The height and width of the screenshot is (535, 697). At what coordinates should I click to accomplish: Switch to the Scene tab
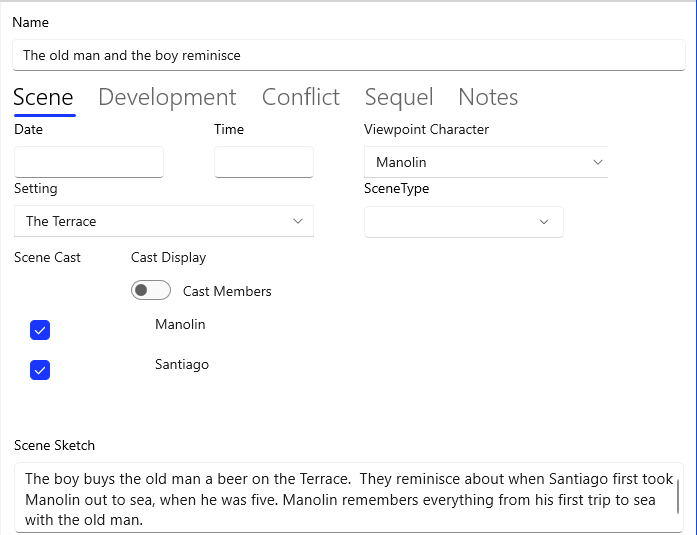(x=43, y=97)
